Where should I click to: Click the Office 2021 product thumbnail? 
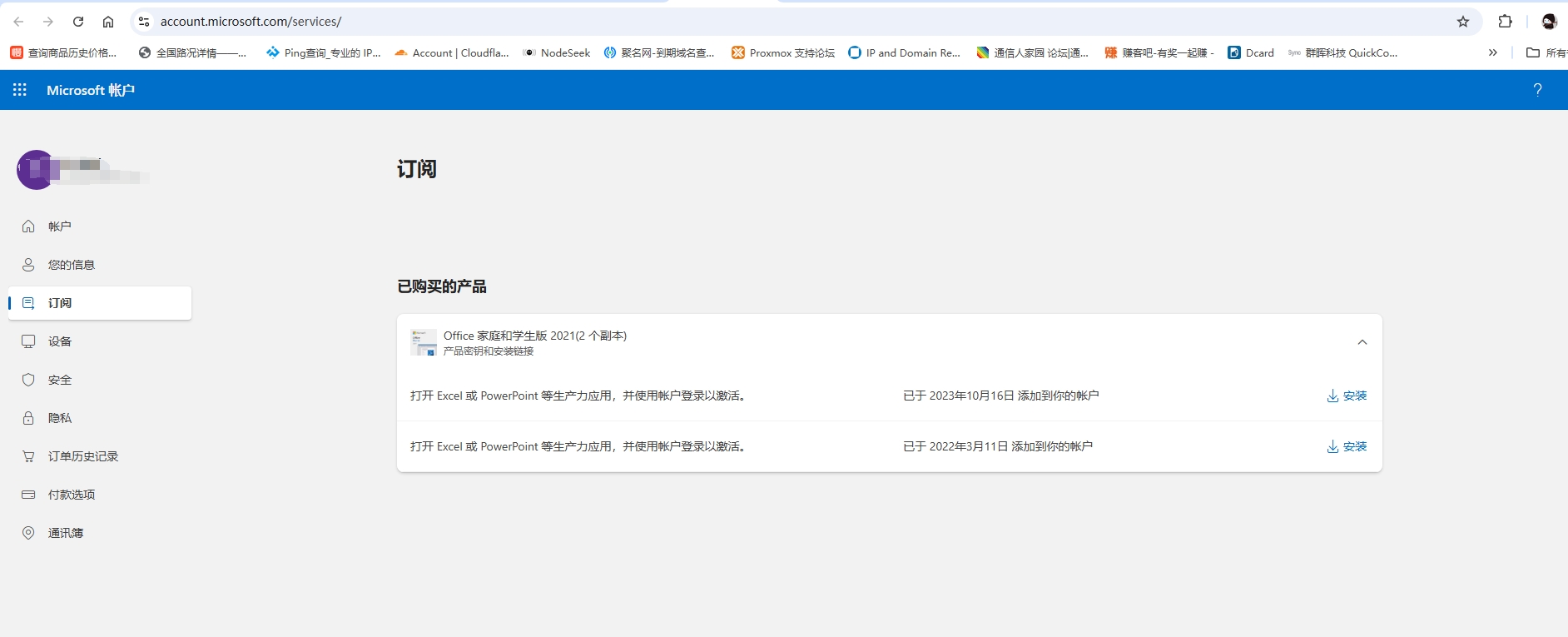click(x=424, y=342)
